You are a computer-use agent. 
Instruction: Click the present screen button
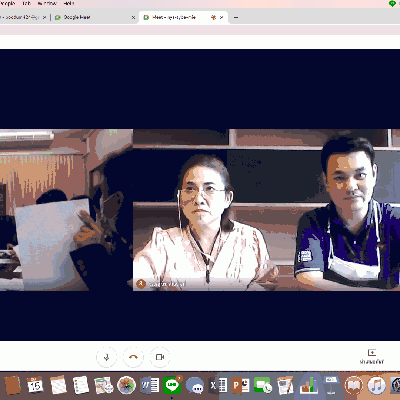372,356
